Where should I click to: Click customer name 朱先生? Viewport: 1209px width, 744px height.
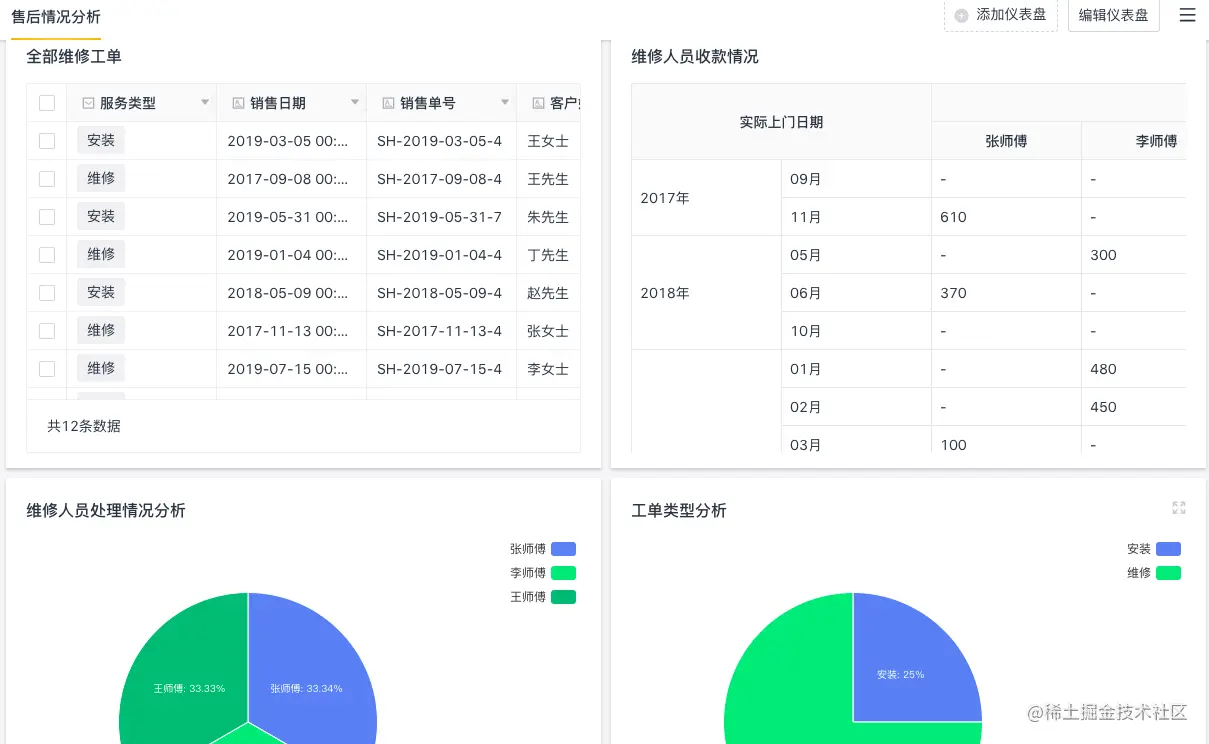(548, 217)
